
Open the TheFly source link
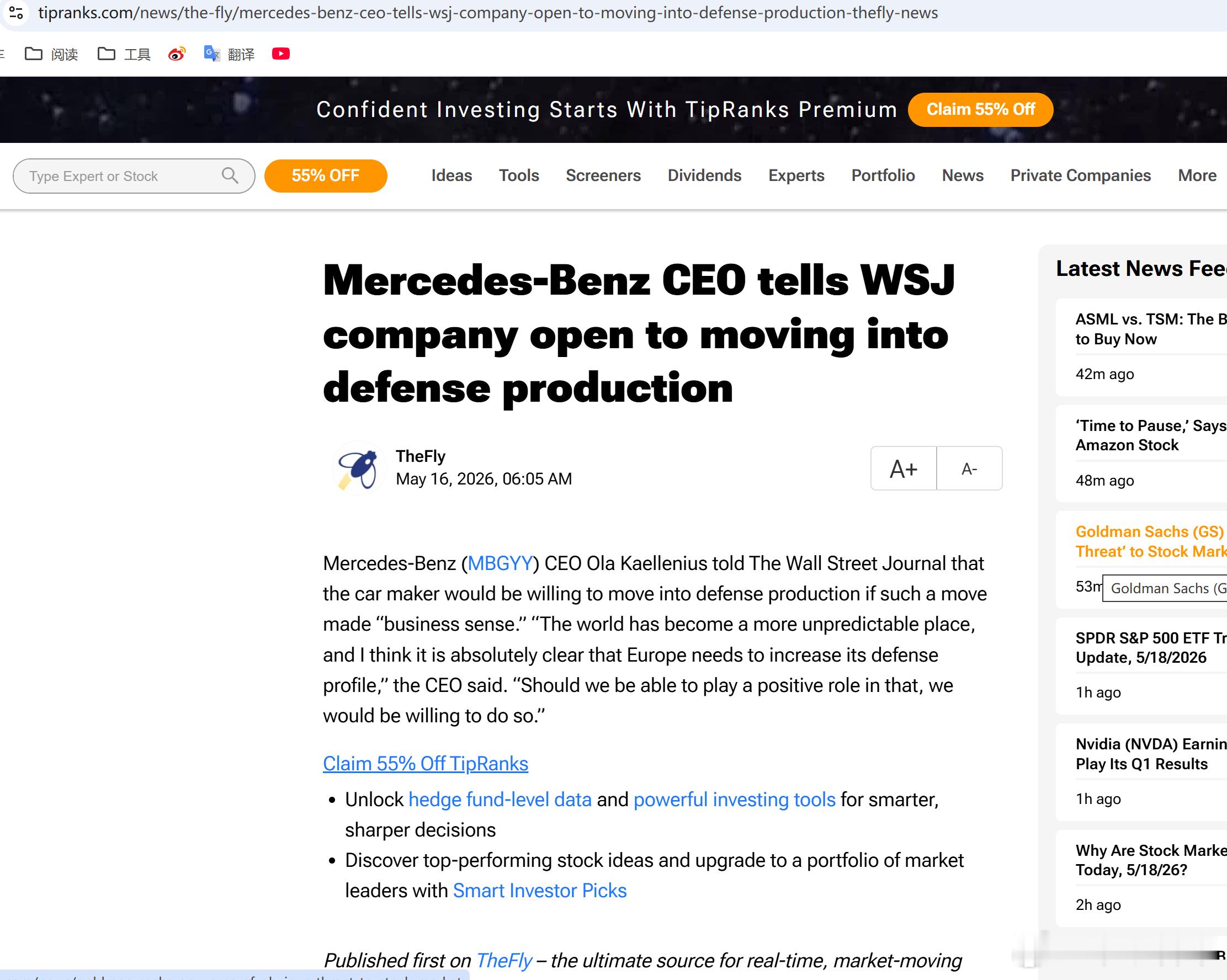coord(504,961)
